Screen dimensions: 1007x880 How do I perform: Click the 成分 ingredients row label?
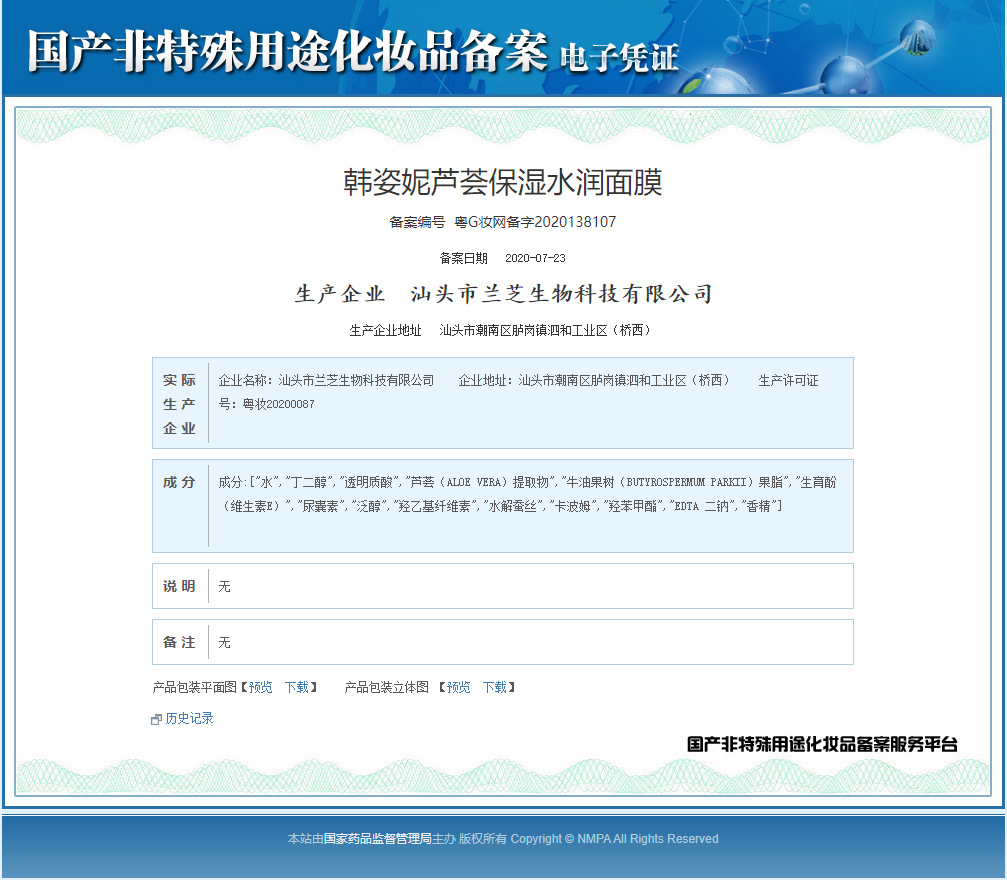pyautogui.click(x=179, y=482)
